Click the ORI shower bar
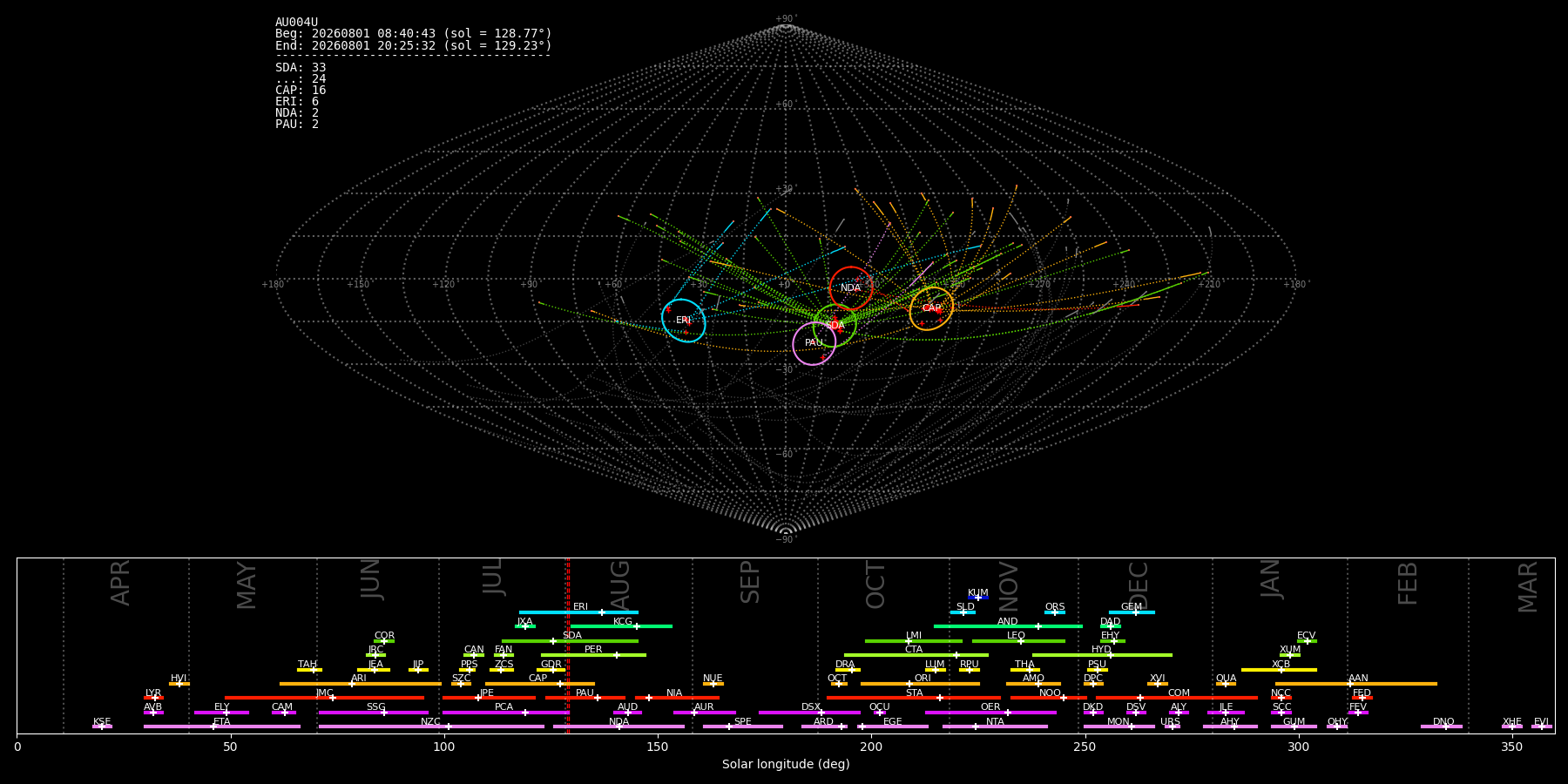The width and height of the screenshot is (1568, 784). 920,684
